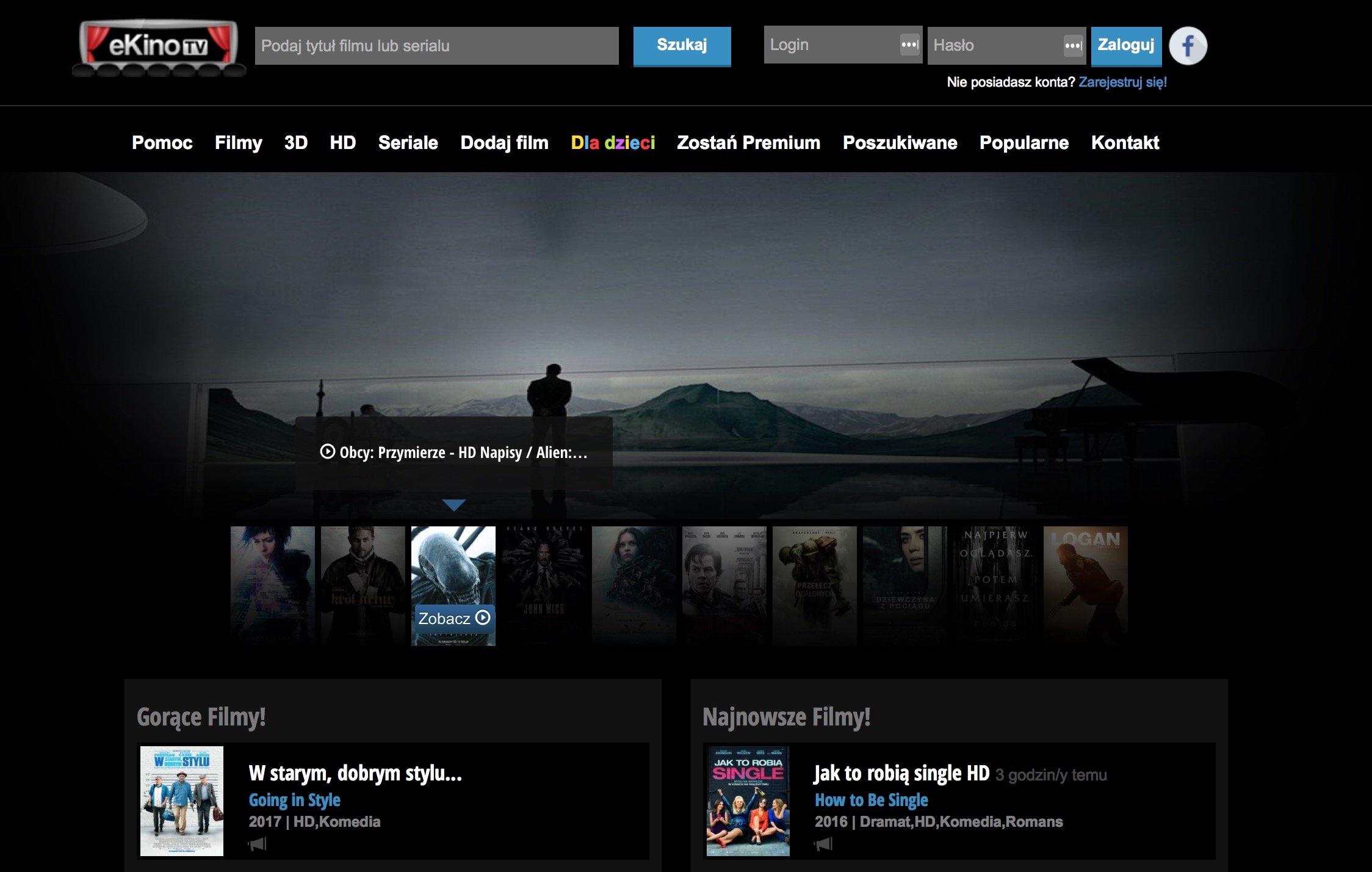
Task: Open the Kontakt menu item
Action: pyautogui.click(x=1125, y=142)
